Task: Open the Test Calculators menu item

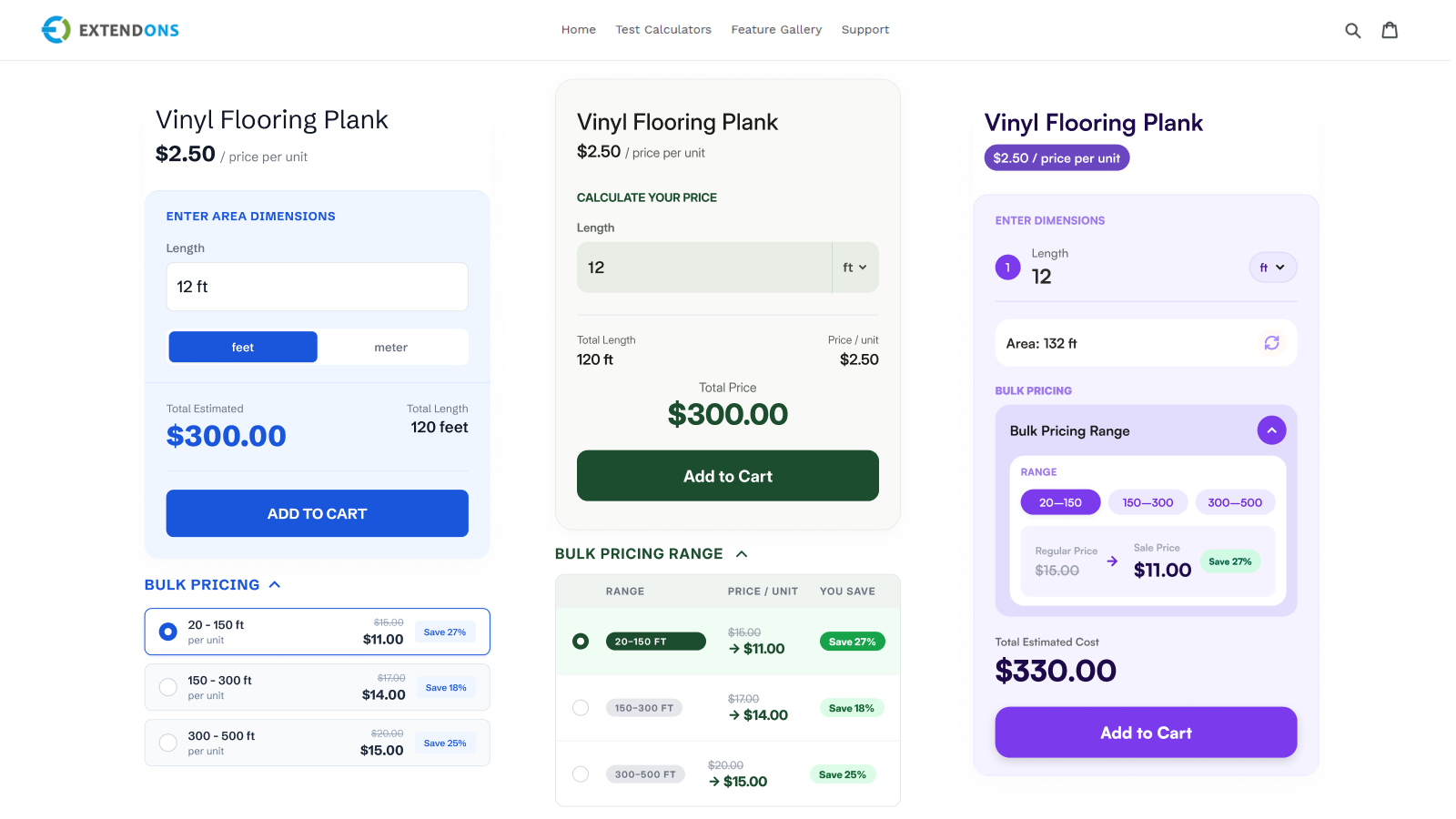Action: 663,30
